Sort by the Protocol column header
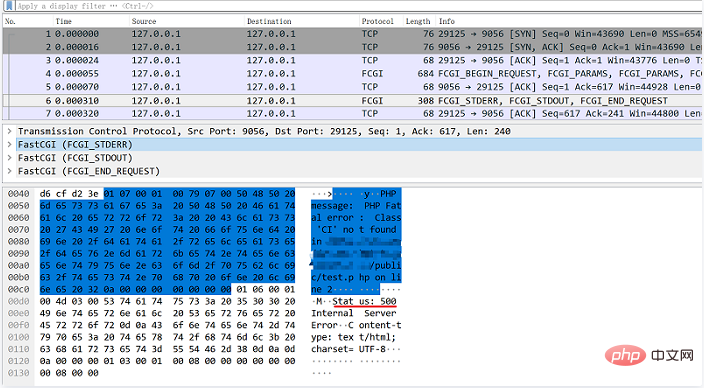The image size is (704, 388). pyautogui.click(x=381, y=21)
